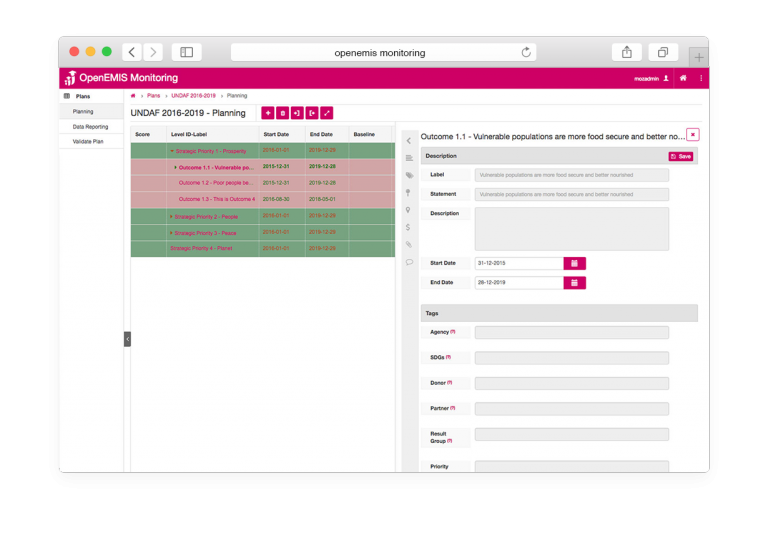Click the add (plus) toolbar button
Screen dimensions: 768x559
[x=268, y=113]
